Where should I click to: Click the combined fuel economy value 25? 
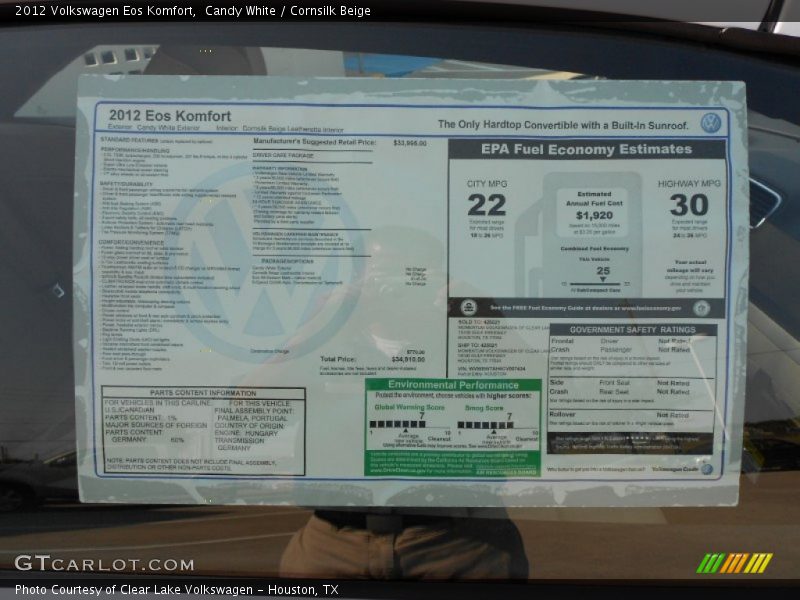[x=603, y=271]
